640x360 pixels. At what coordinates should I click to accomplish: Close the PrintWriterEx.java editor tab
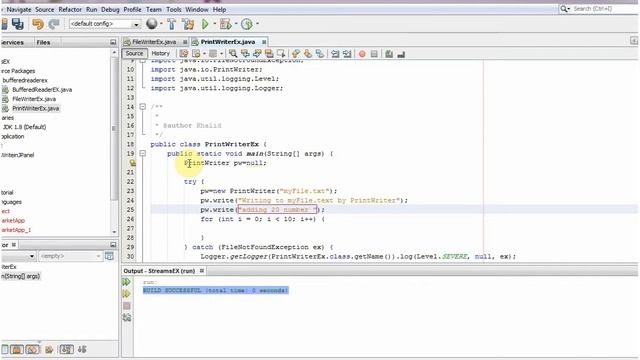pos(264,42)
